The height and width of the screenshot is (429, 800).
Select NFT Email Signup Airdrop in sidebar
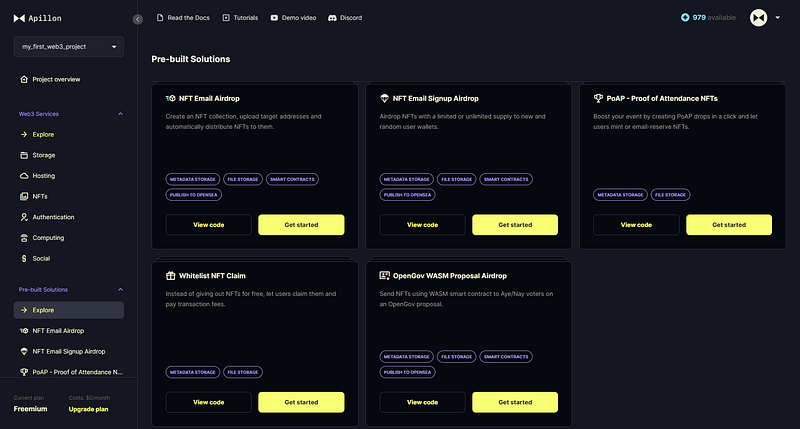69,351
